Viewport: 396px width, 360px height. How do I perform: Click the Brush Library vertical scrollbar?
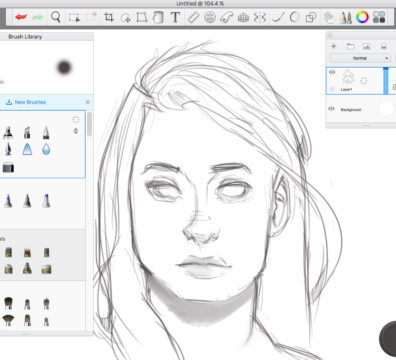(x=89, y=124)
